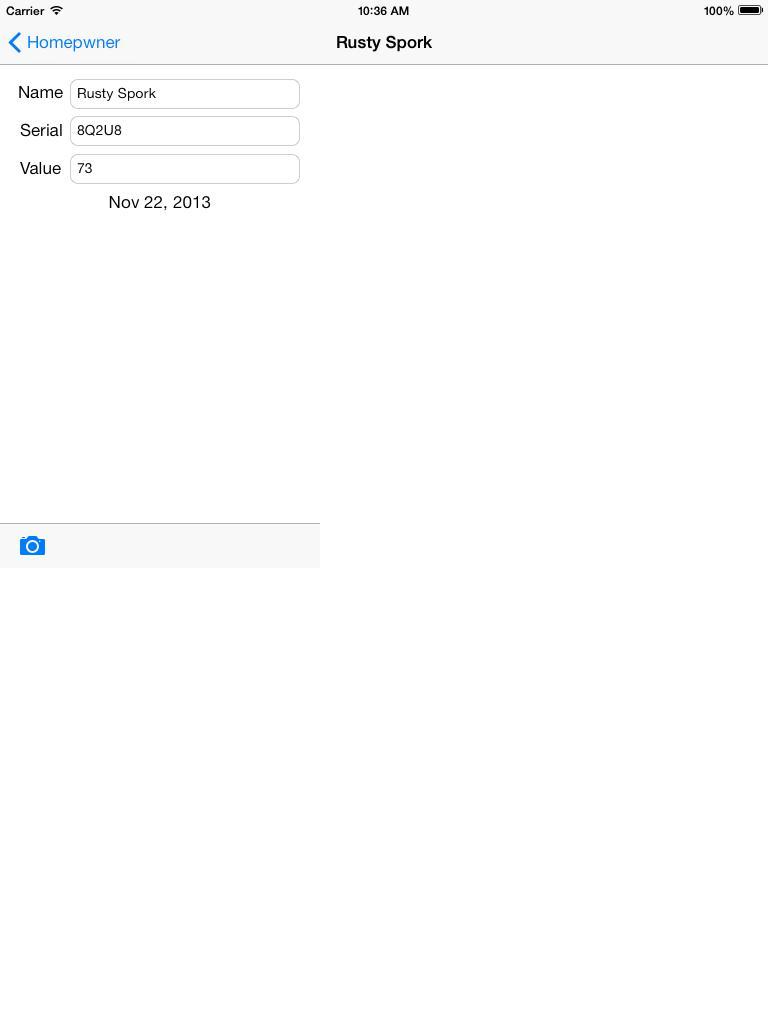768x1024 pixels.
Task: Click the blue back chevron arrow
Action: coord(15,42)
